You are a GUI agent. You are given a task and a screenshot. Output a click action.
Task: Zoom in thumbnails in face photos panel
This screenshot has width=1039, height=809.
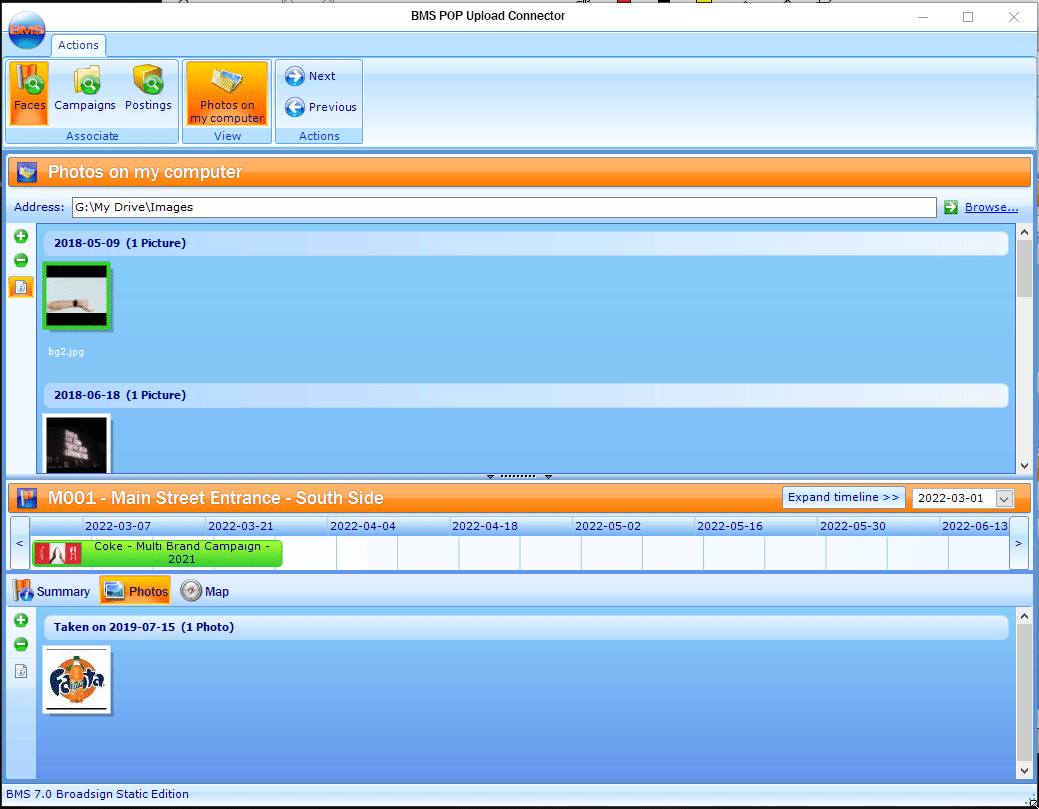coord(21,621)
